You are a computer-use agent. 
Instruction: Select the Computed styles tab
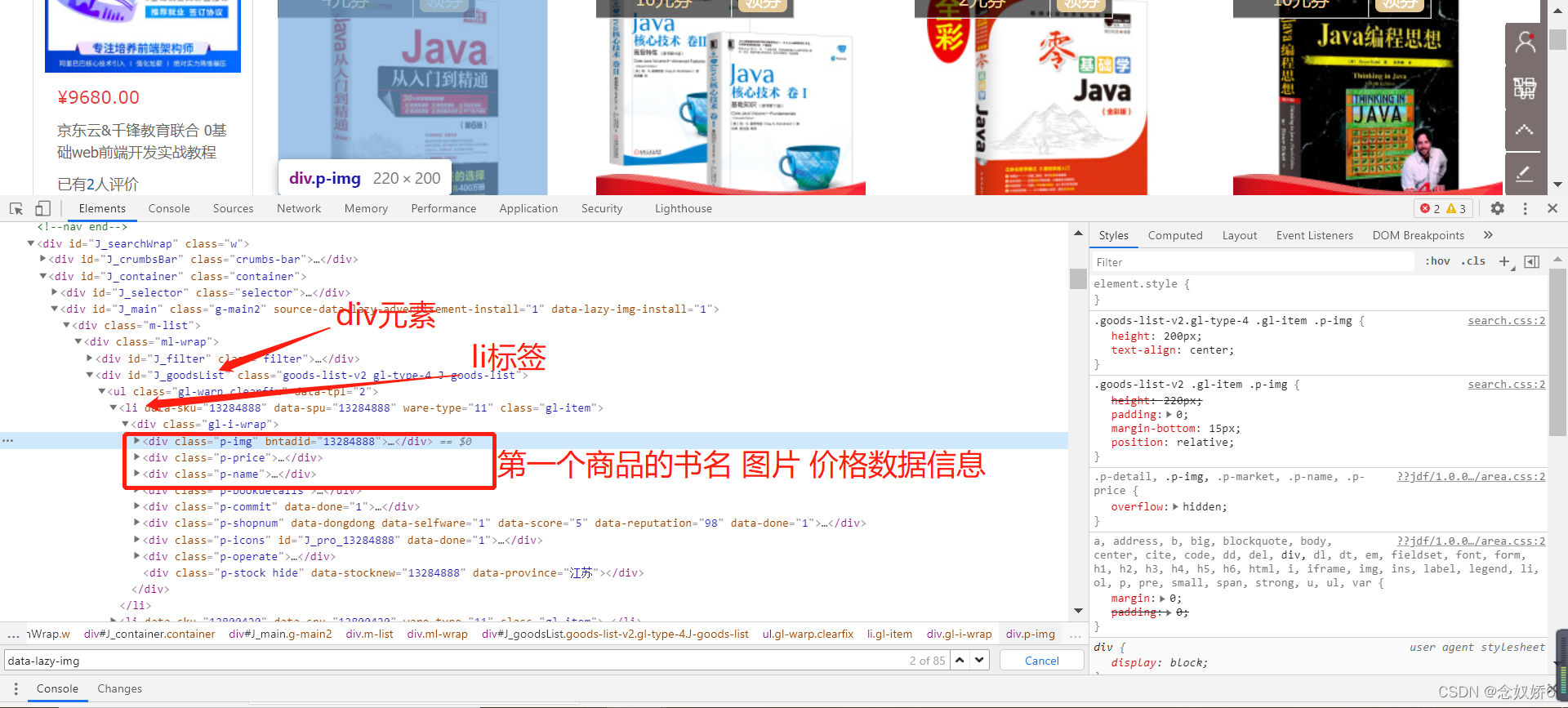click(x=1175, y=235)
